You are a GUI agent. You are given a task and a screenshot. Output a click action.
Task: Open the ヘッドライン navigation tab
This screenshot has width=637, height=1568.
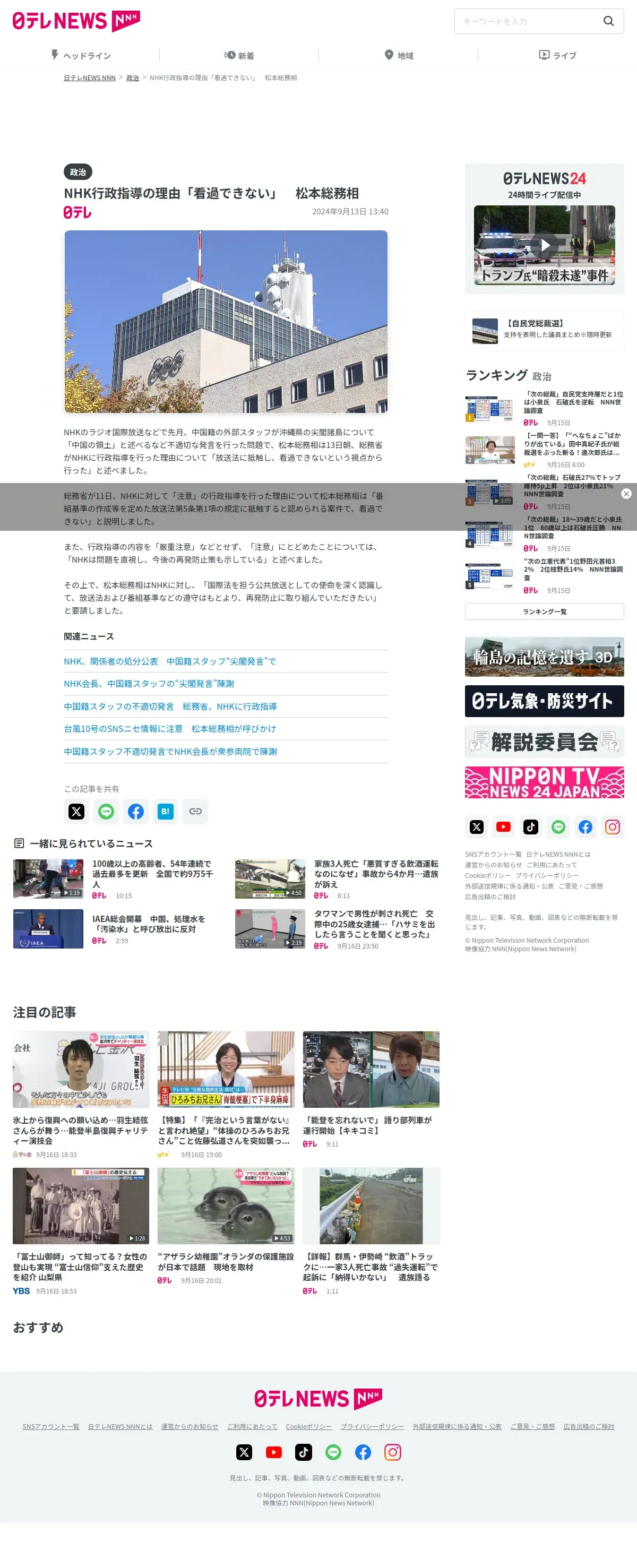(x=80, y=55)
